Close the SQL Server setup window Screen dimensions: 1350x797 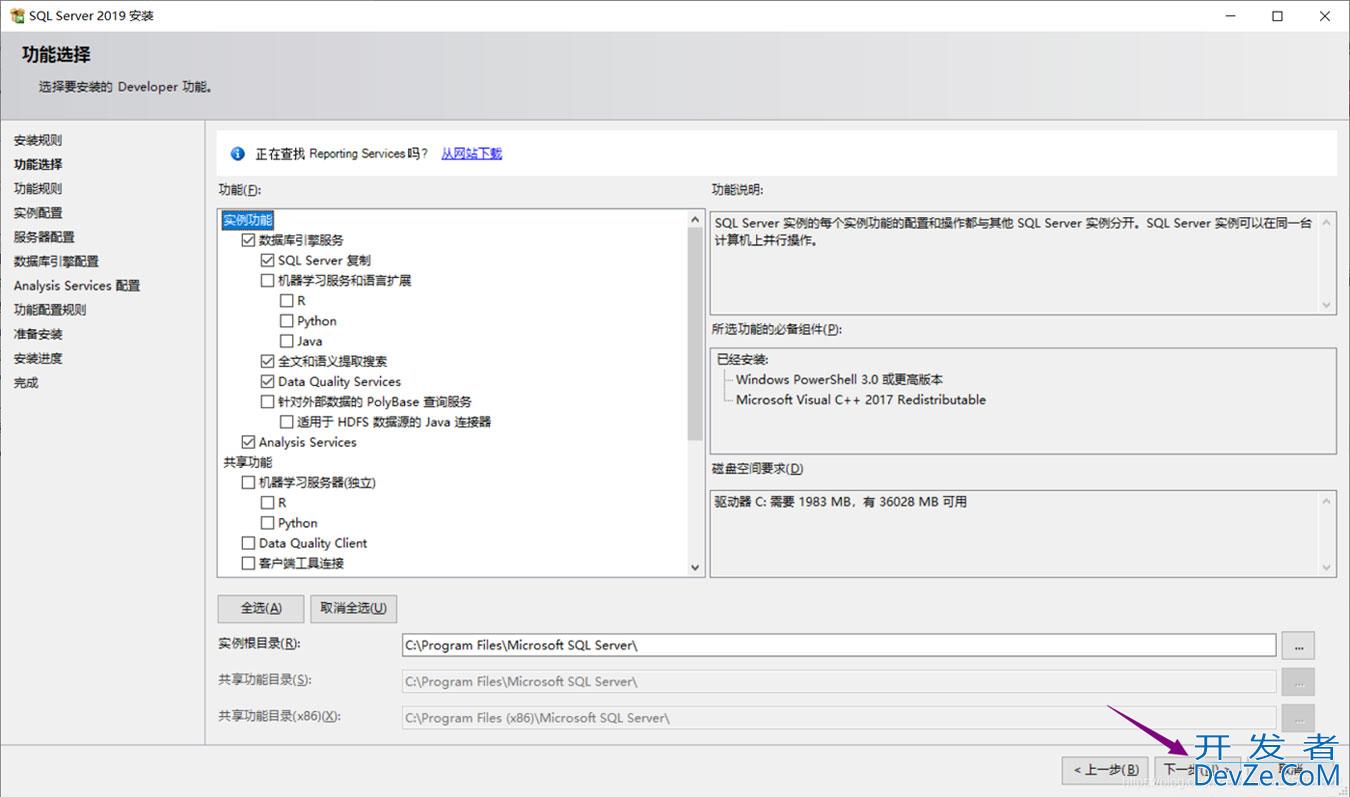[1324, 16]
